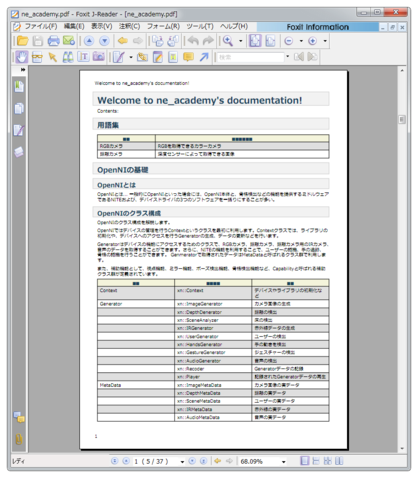Image resolution: width=420 pixels, height=480 pixels.
Task: Open the ツール(T) menu
Action: tap(200, 26)
